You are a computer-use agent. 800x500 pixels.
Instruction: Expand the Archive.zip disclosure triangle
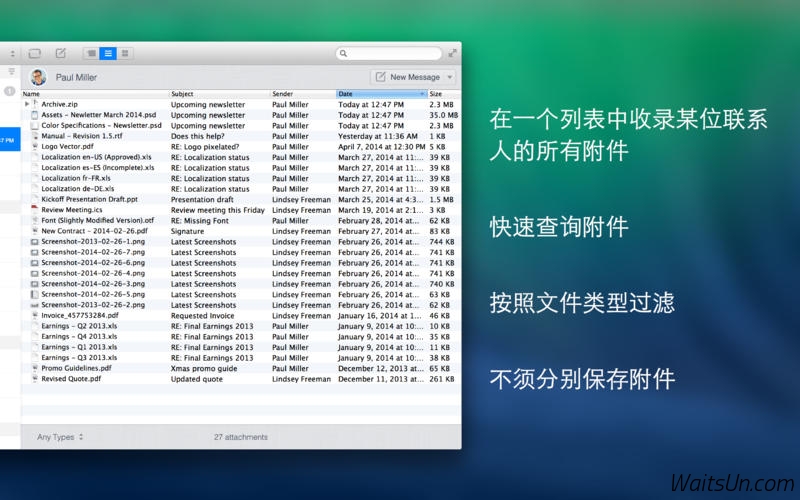click(27, 104)
